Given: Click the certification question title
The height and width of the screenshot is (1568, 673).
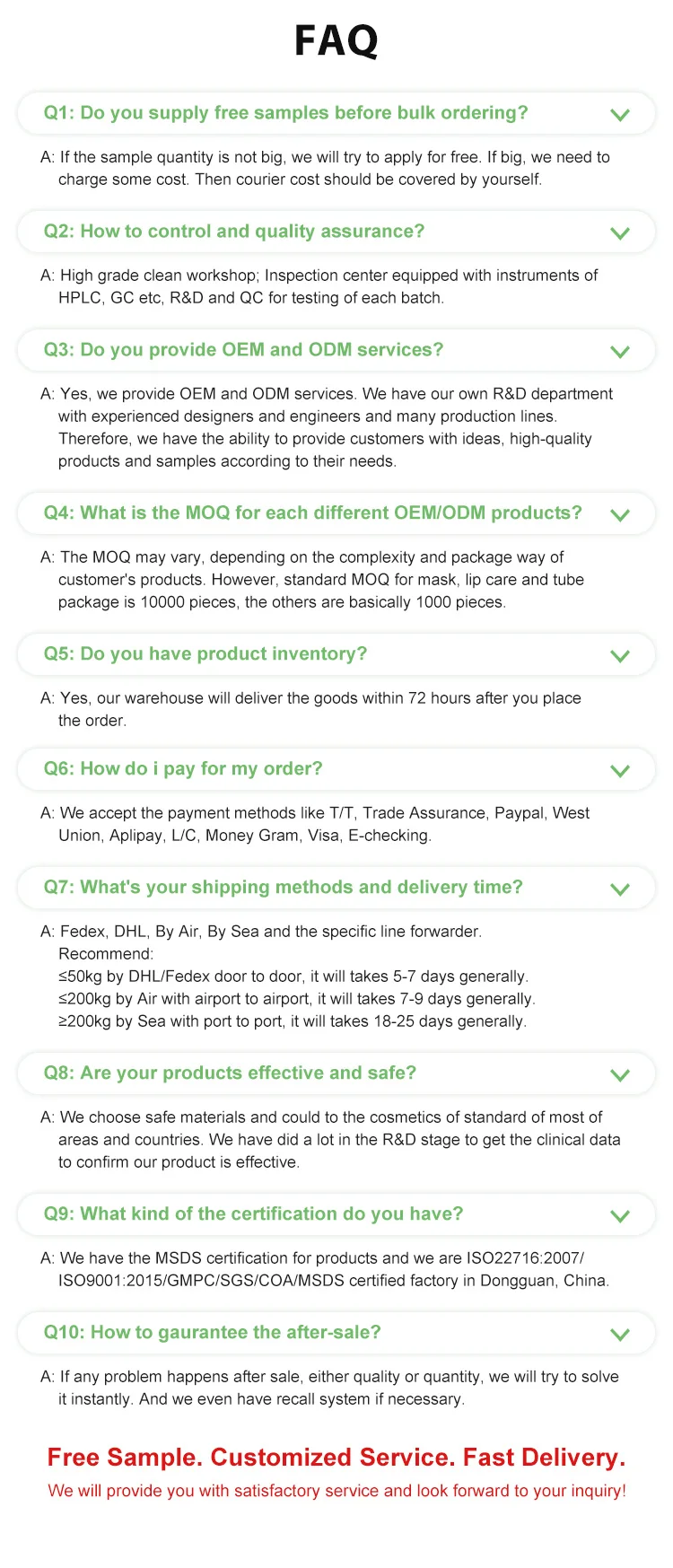Looking at the screenshot, I should [x=253, y=1214].
